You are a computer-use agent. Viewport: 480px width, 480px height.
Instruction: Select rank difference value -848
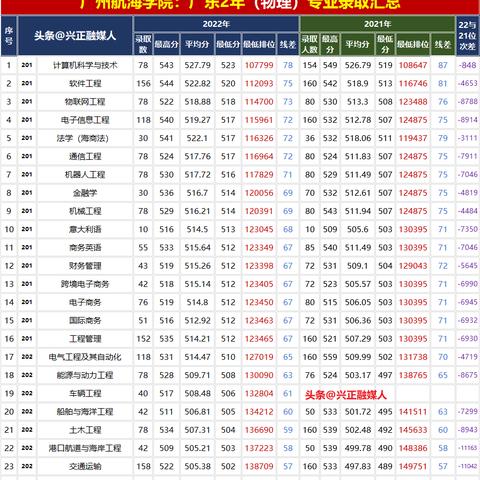pos(468,65)
